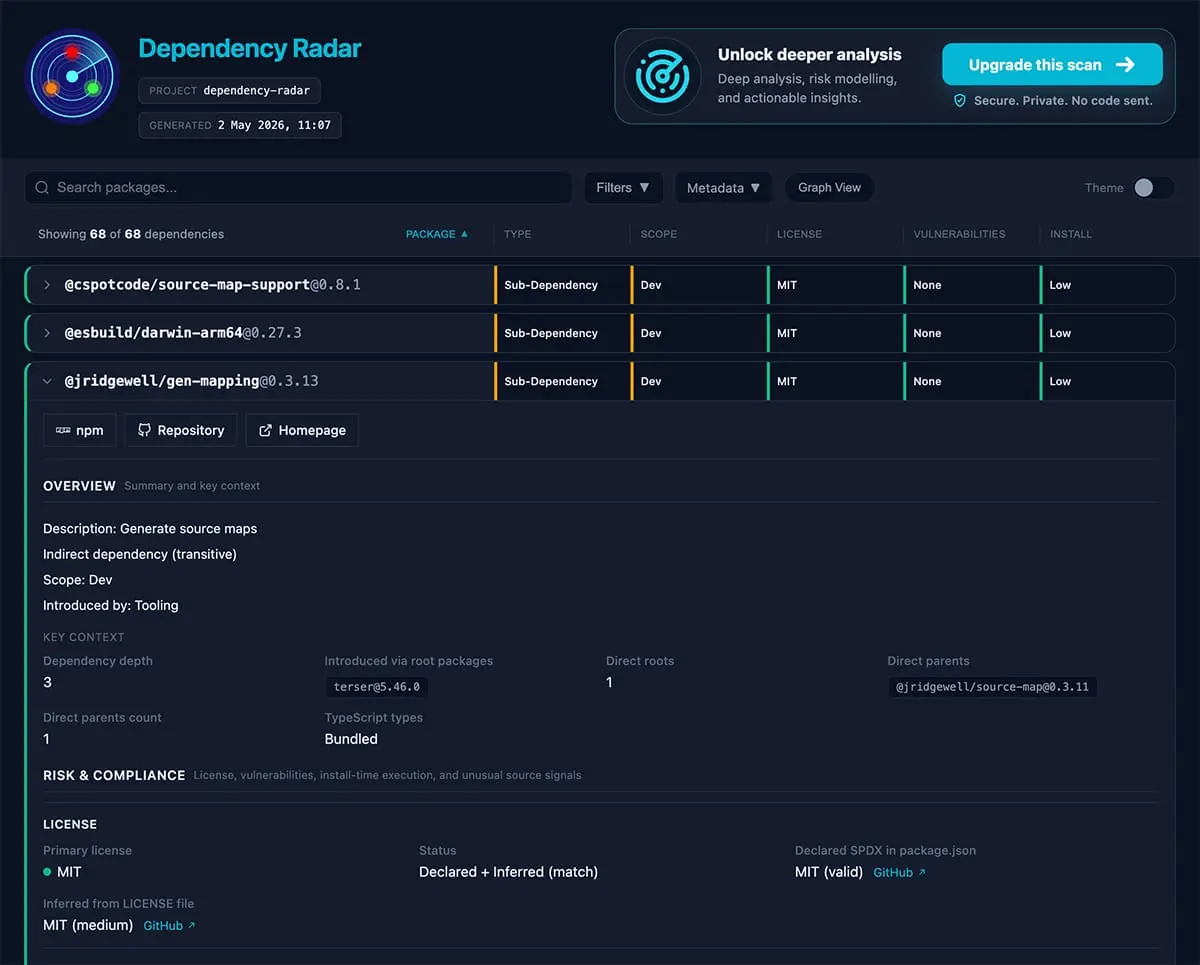Click the terser@5.46.0 root package chip
This screenshot has width=1200, height=965.
pos(376,687)
